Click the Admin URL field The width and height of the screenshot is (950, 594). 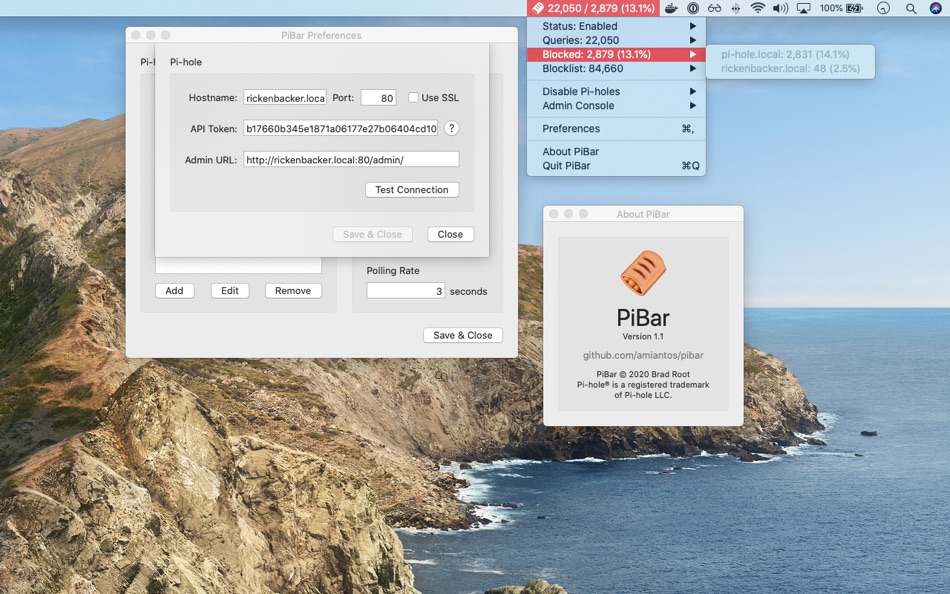pyautogui.click(x=351, y=159)
